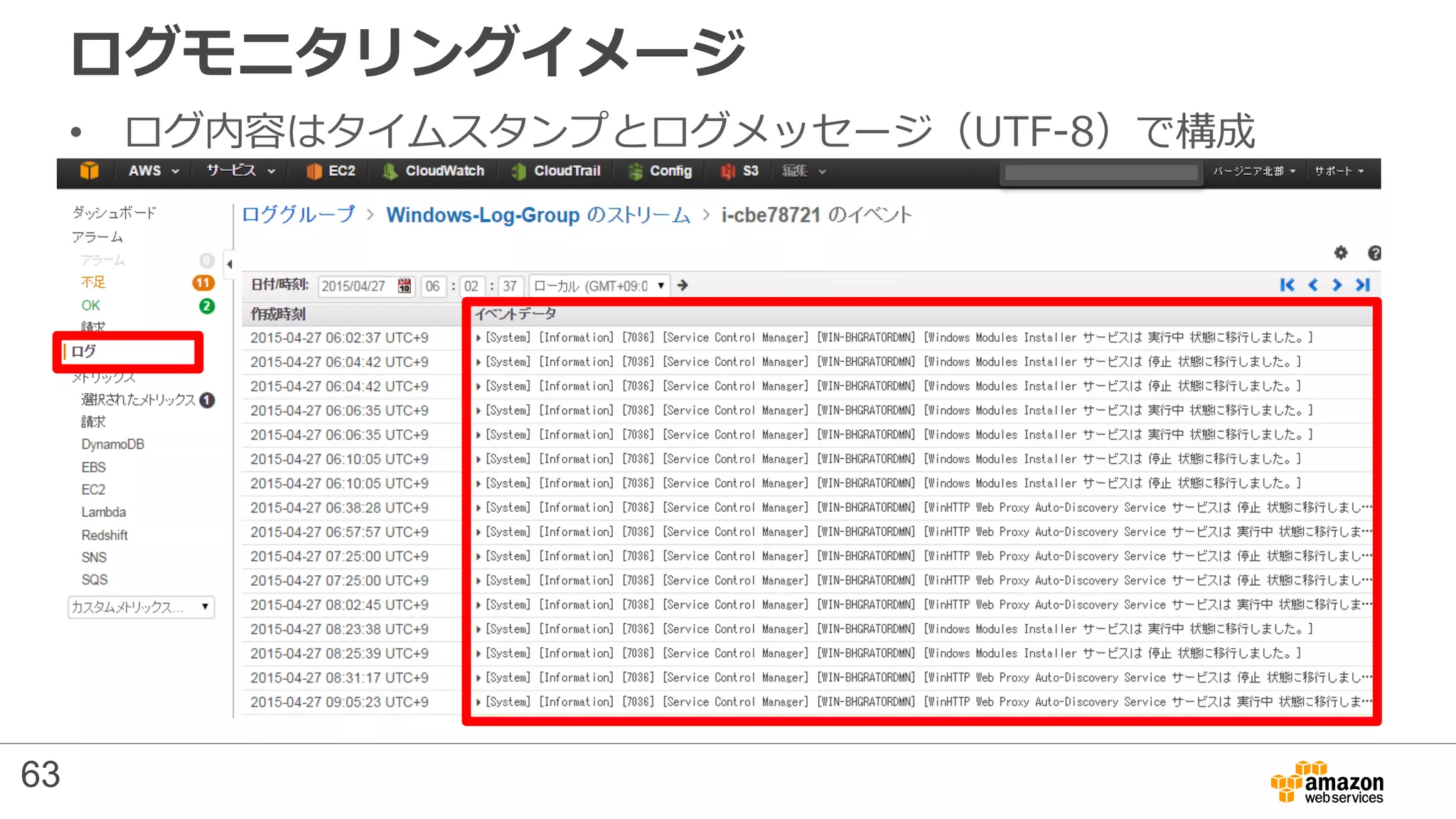
Task: Open SQS metrics
Action: pyautogui.click(x=95, y=579)
